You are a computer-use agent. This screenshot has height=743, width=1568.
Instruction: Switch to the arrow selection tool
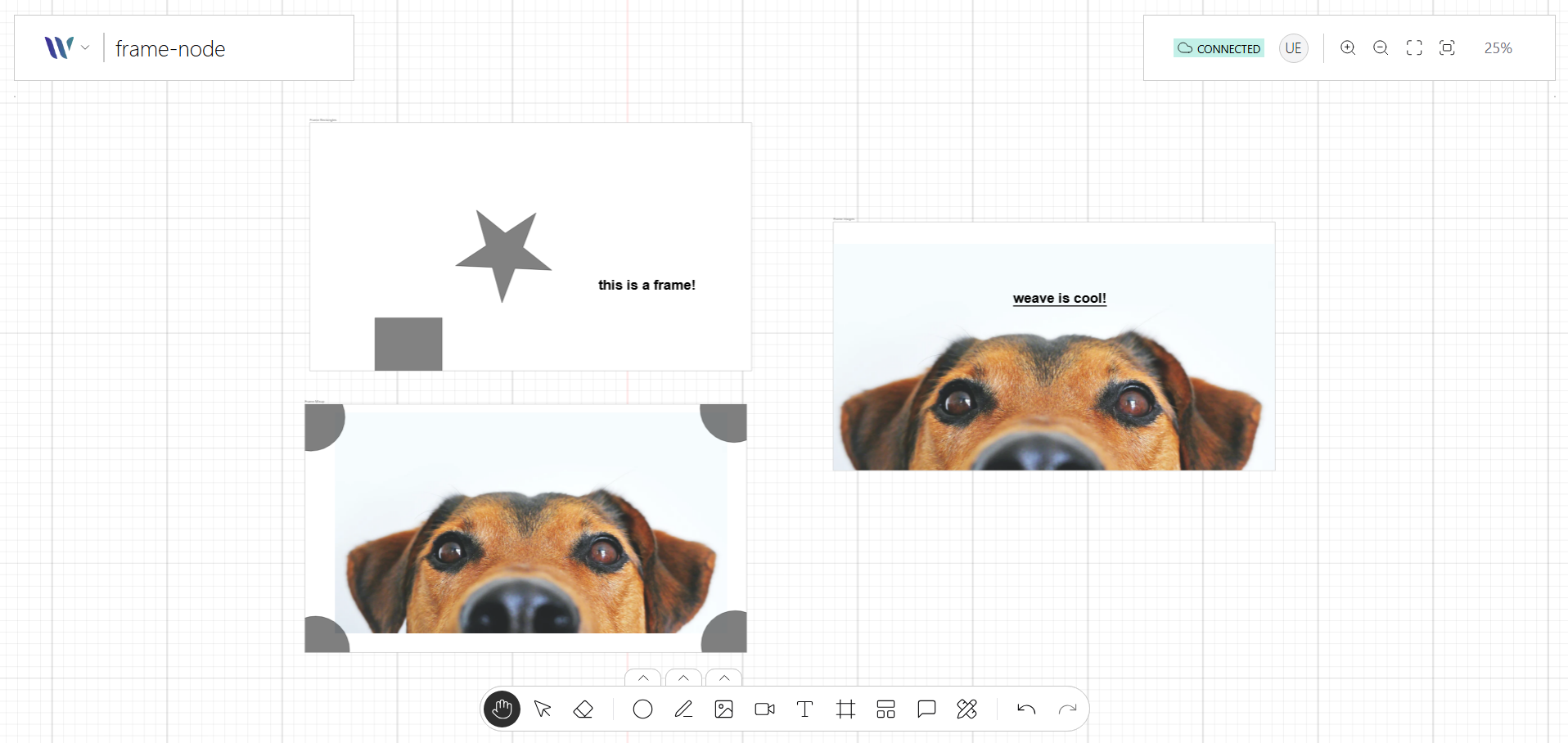pos(543,709)
